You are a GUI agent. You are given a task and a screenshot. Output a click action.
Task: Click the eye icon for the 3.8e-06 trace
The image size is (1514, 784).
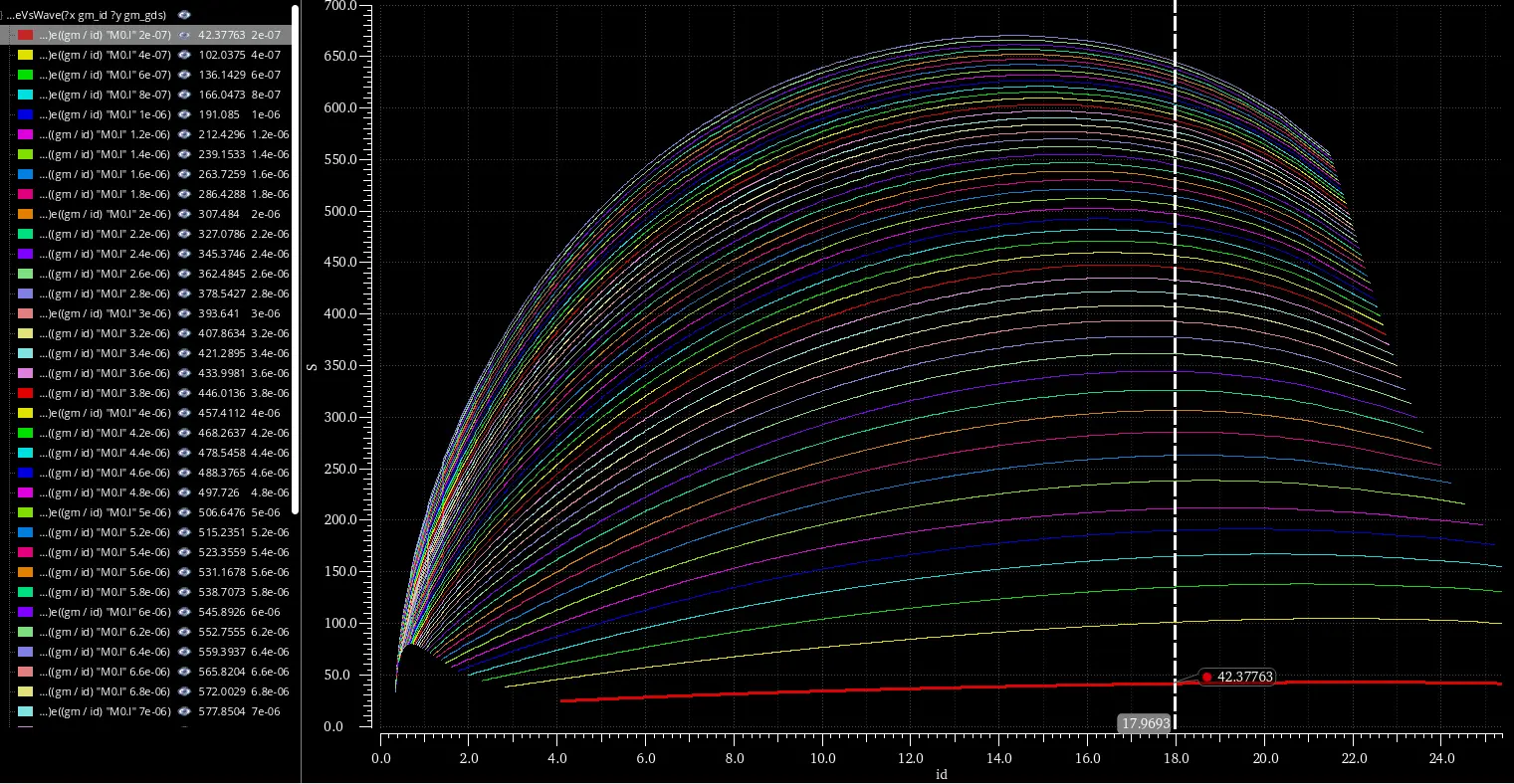184,393
